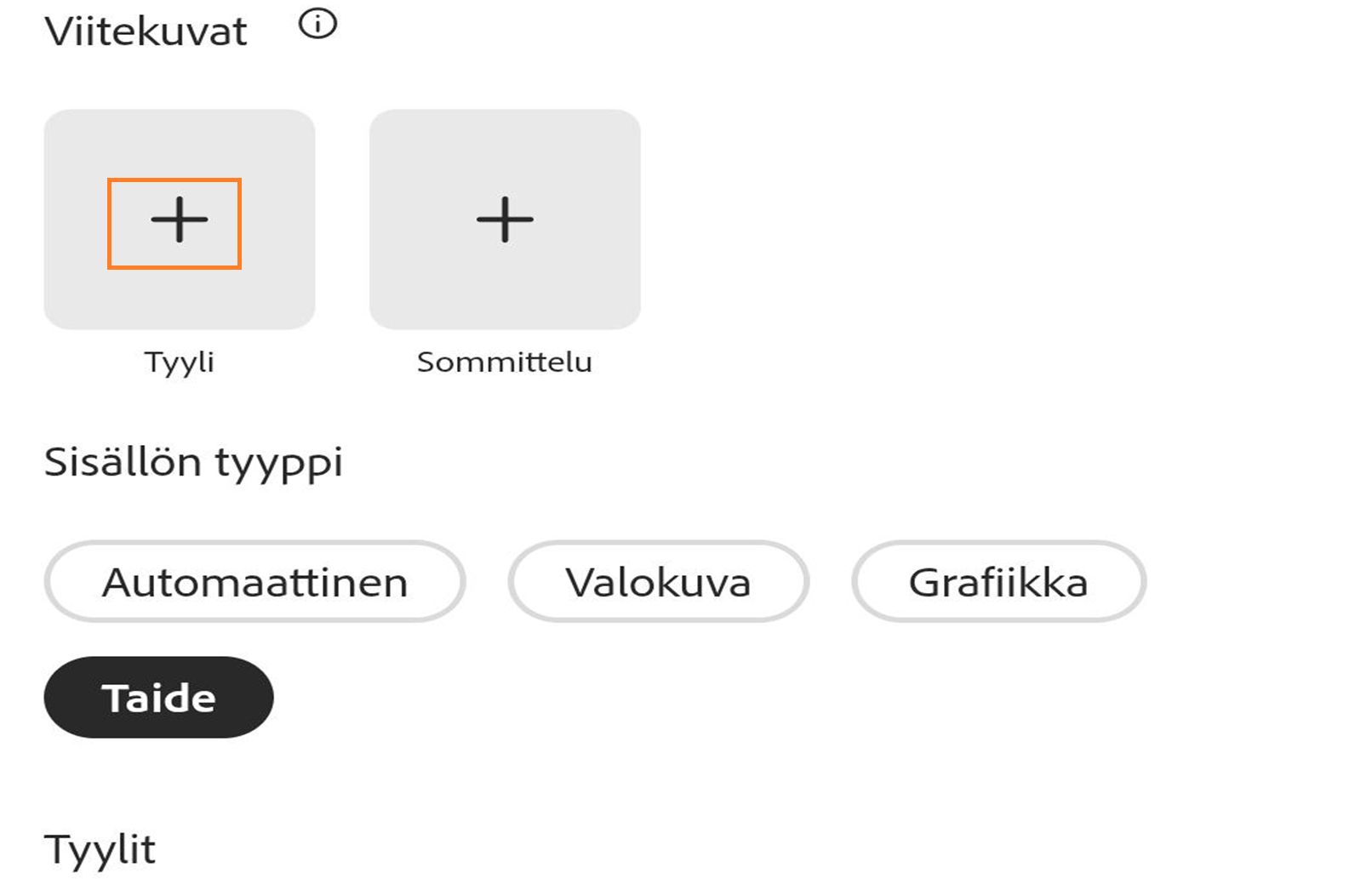Screen dimensions: 1372x879
Task: Switch content type to Grafiikka
Action: pos(1000,582)
